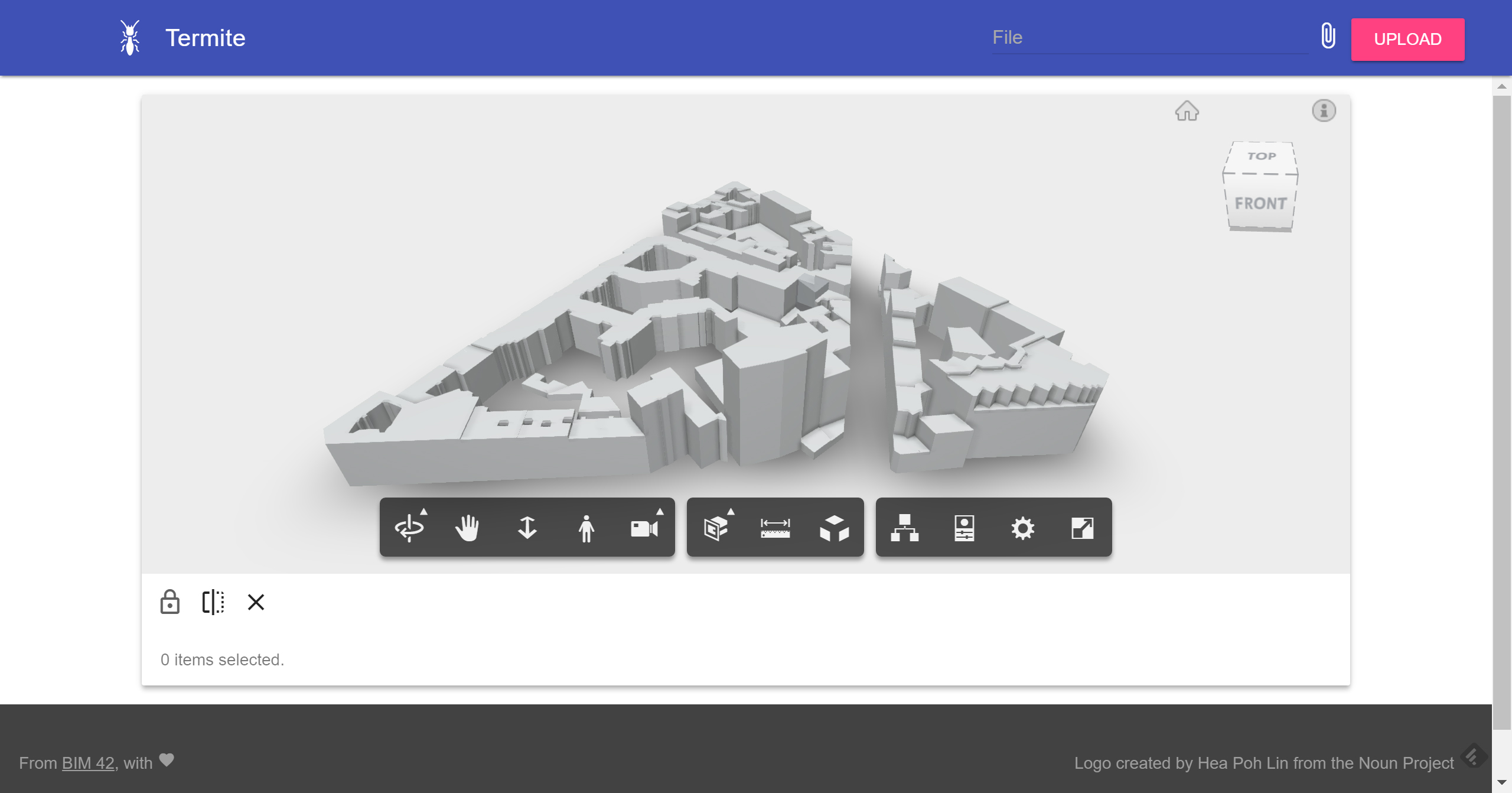The width and height of the screenshot is (1512, 793).
Task: Activate the measure/dimension tool
Action: (776, 527)
